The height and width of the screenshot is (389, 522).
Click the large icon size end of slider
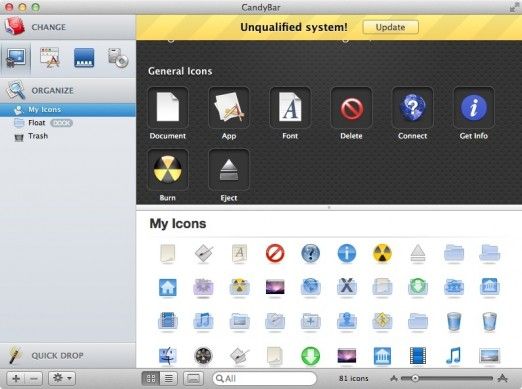[502, 378]
